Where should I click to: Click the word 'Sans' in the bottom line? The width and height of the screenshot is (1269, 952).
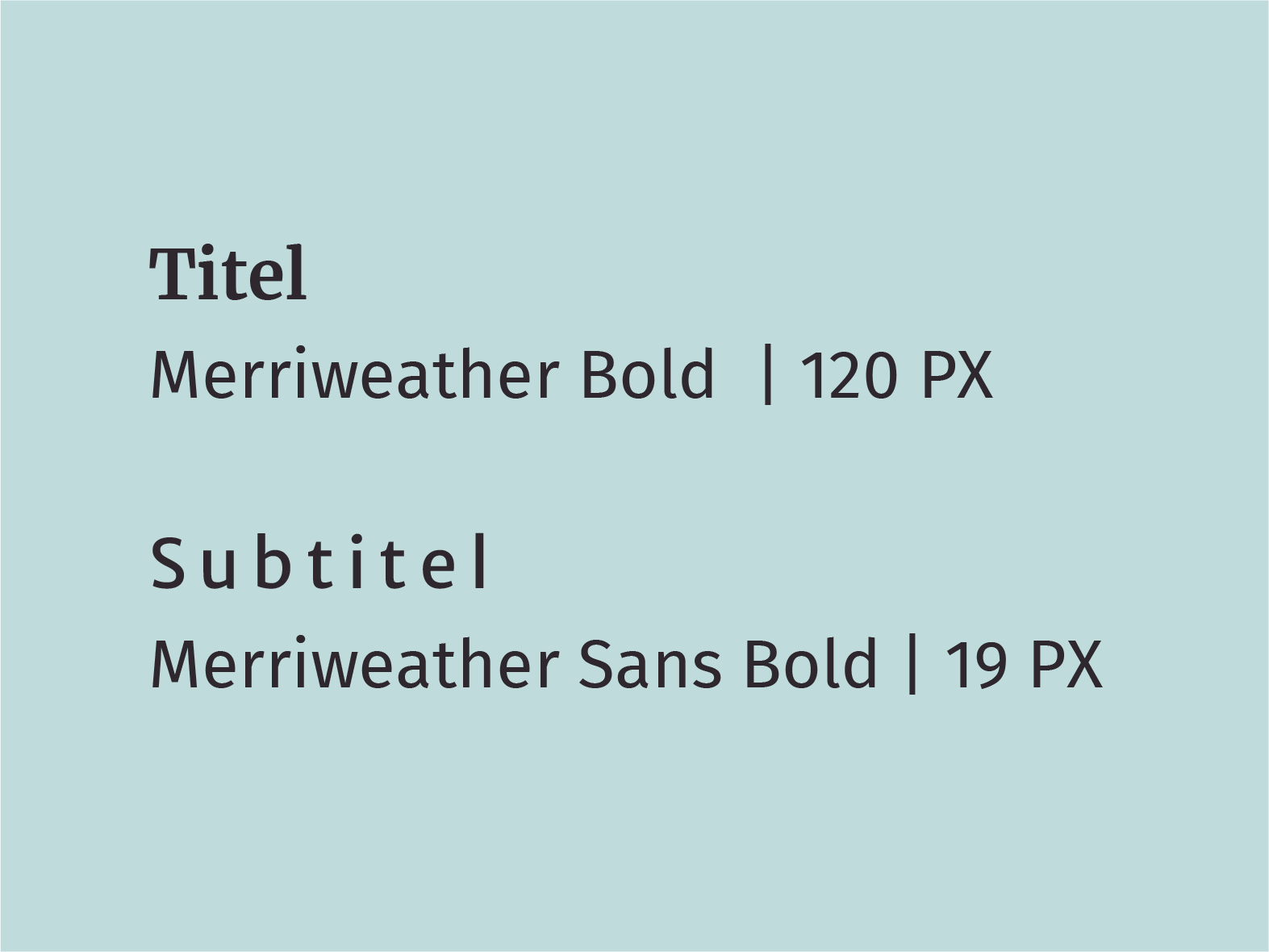(649, 664)
